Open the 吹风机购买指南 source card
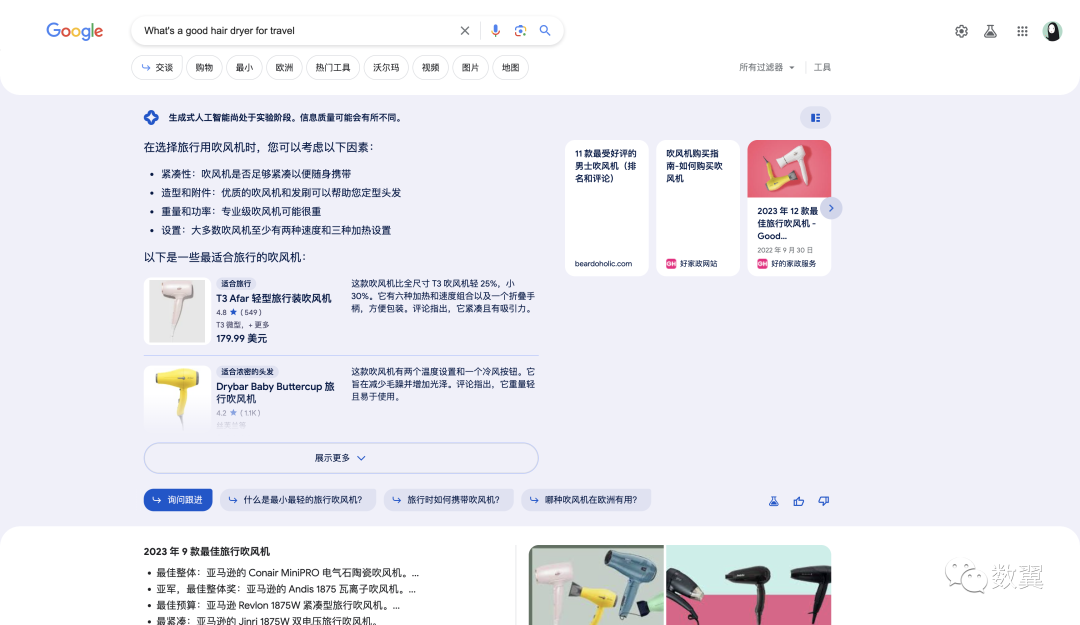The image size is (1080, 625). (x=698, y=208)
